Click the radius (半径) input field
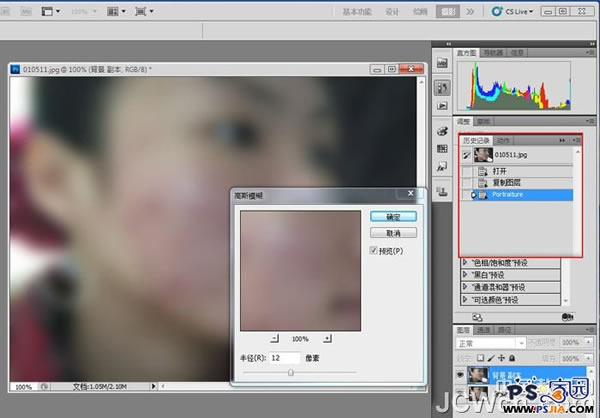 285,357
